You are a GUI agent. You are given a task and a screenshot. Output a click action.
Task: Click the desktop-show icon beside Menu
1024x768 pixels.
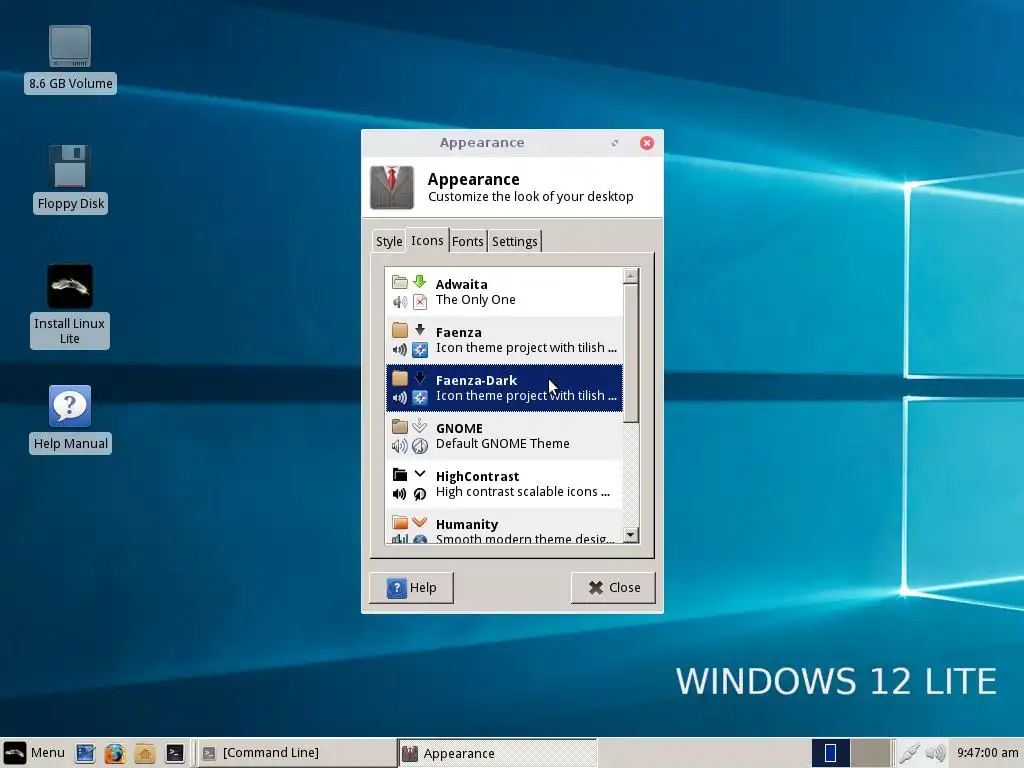click(86, 753)
